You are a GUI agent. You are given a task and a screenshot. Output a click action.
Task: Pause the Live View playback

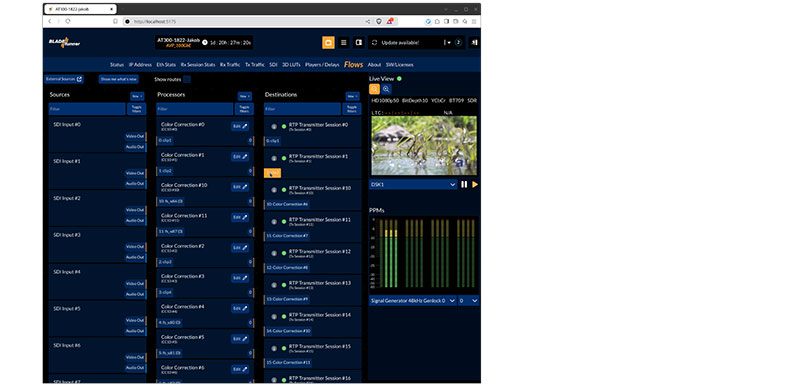click(x=464, y=185)
